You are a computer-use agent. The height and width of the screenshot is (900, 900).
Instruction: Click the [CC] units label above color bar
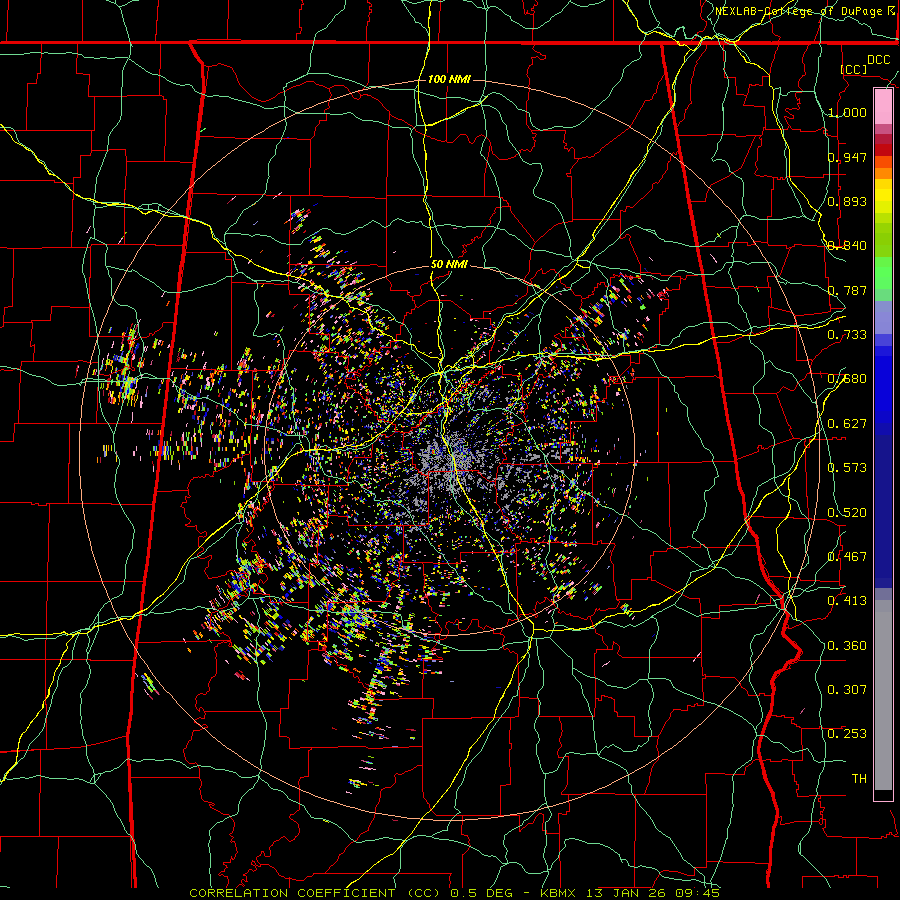(854, 69)
